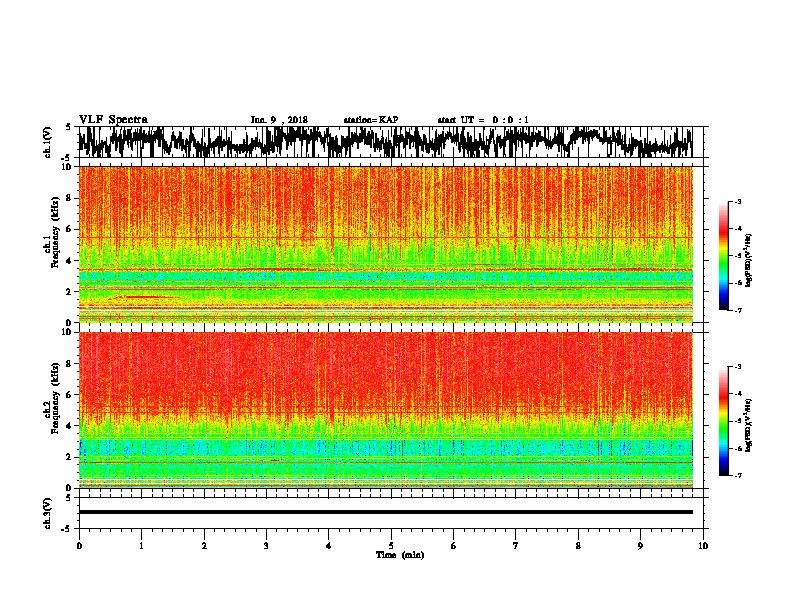Screen dimensions: 792x612
Task: Click the '9' tick on Time axis
Action: (x=640, y=546)
